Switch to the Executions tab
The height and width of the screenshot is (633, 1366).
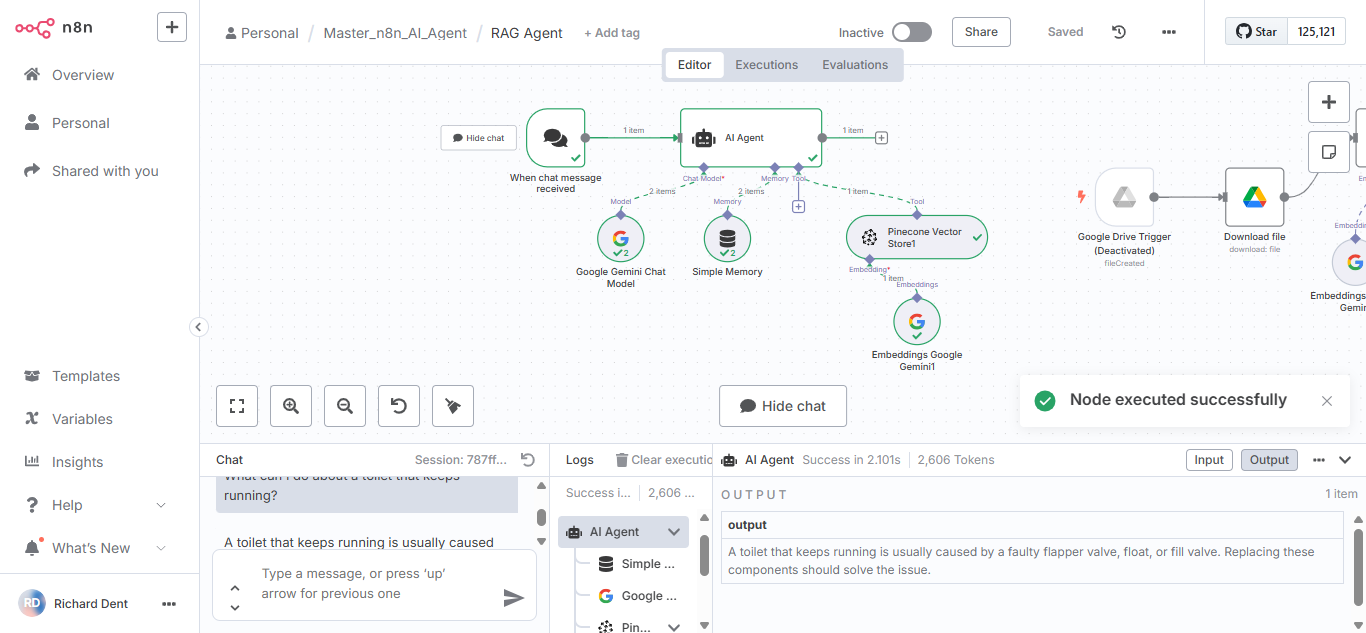767,65
